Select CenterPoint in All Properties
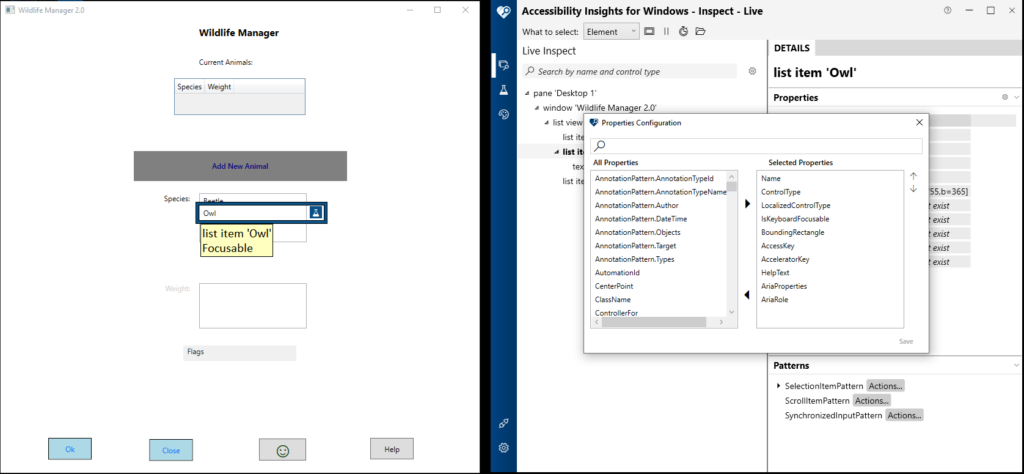The width and height of the screenshot is (1024, 474). tap(614, 286)
